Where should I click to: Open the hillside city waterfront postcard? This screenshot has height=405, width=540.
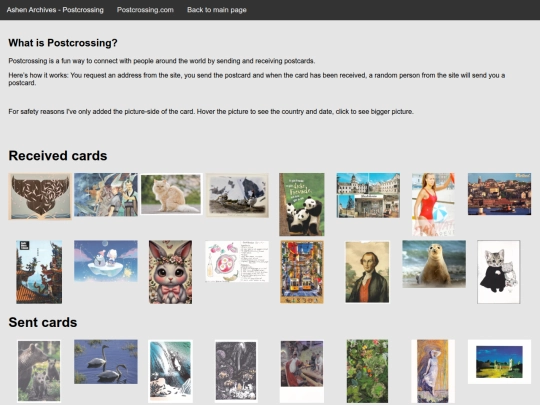(x=499, y=194)
